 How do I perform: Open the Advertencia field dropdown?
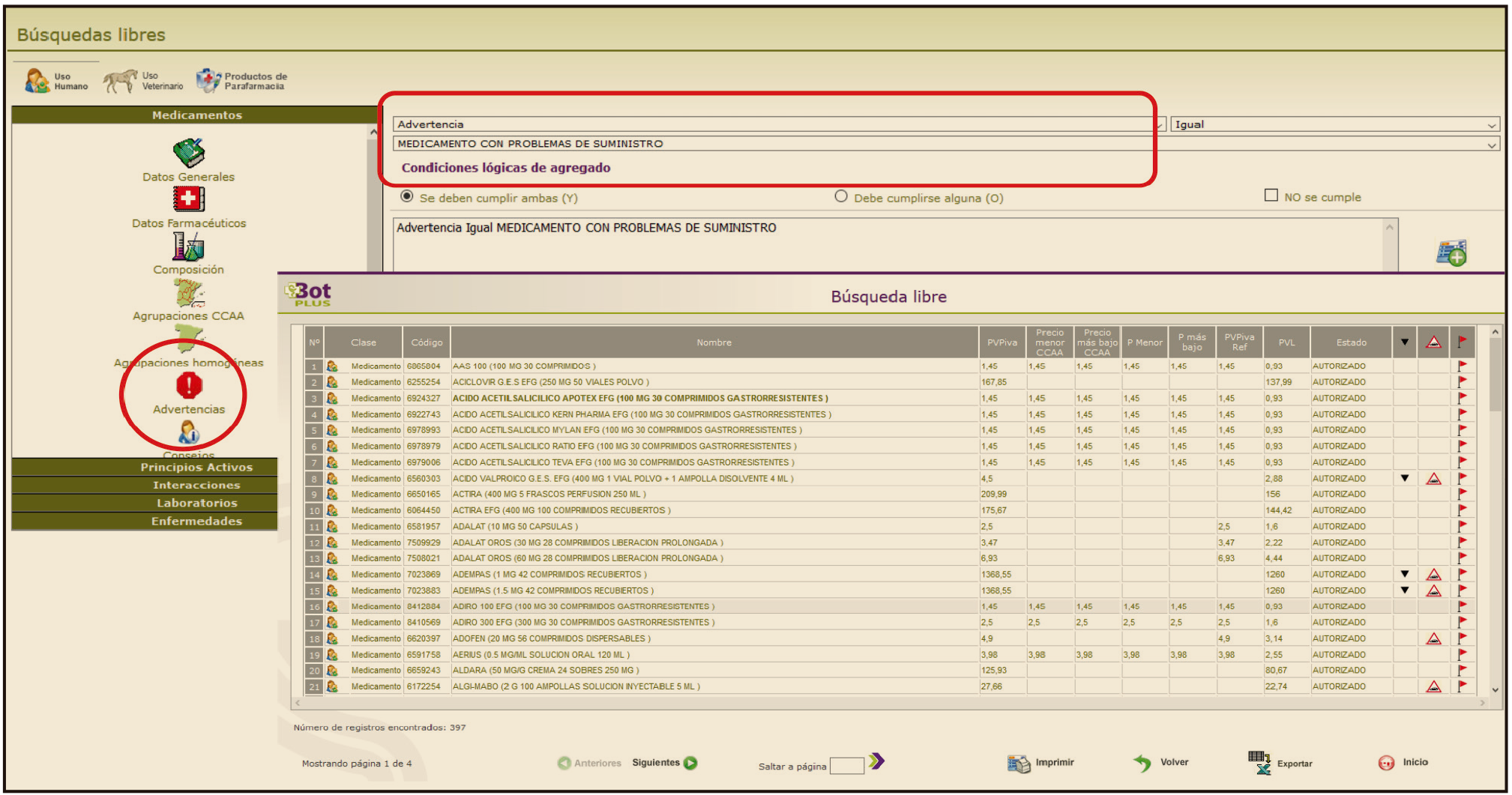(x=780, y=124)
